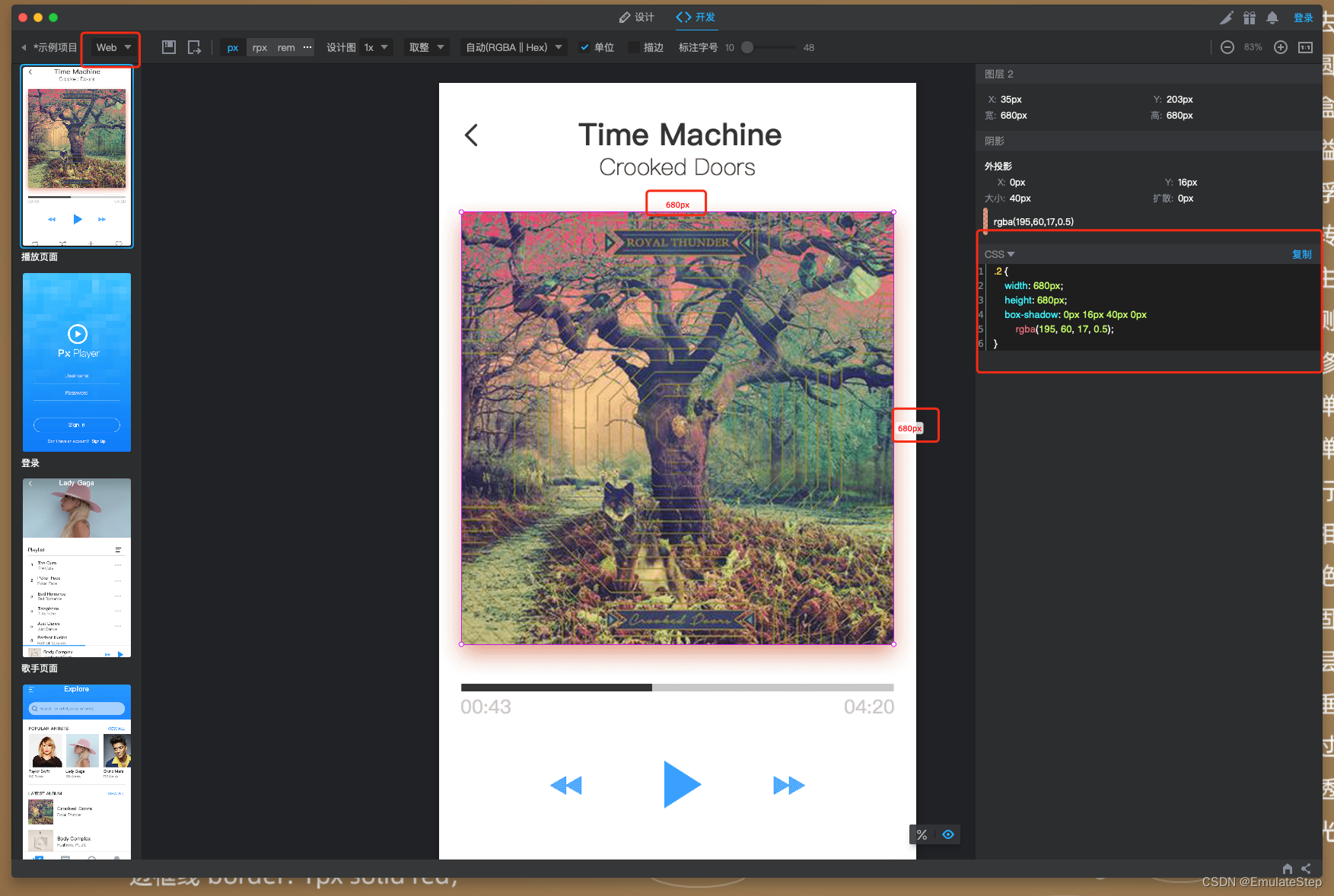Adjust the 标注字号 font size slider
The height and width of the screenshot is (896, 1334).
tap(747, 47)
